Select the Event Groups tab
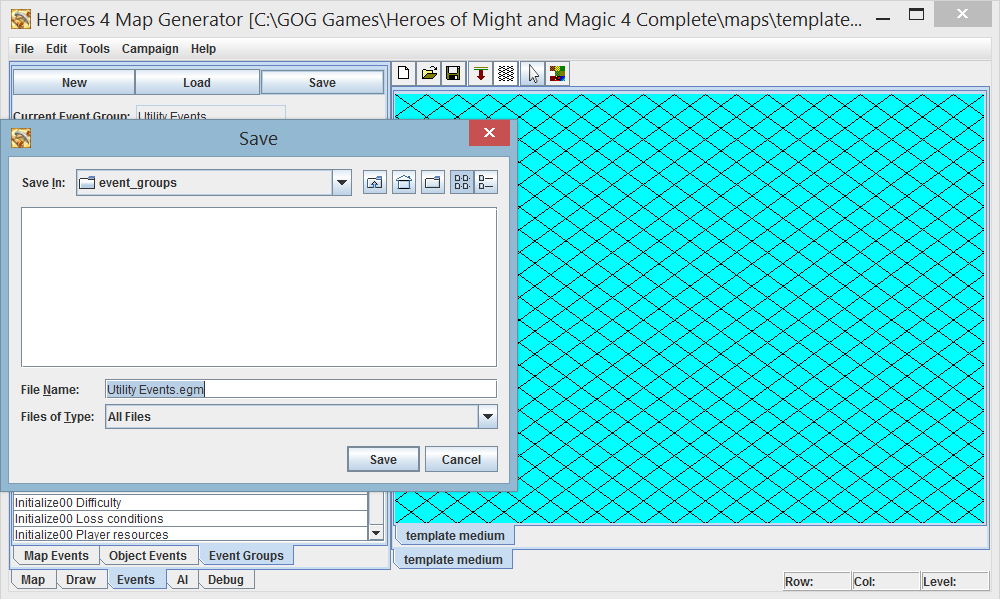1000x600 pixels. pyautogui.click(x=246, y=556)
